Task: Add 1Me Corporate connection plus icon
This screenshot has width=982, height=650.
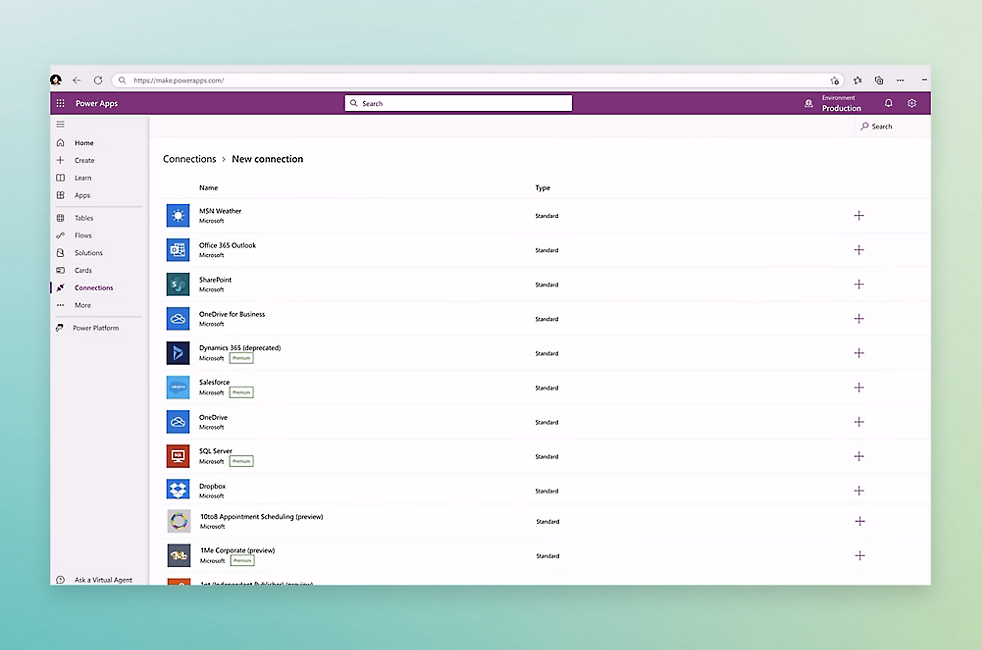Action: click(x=860, y=555)
